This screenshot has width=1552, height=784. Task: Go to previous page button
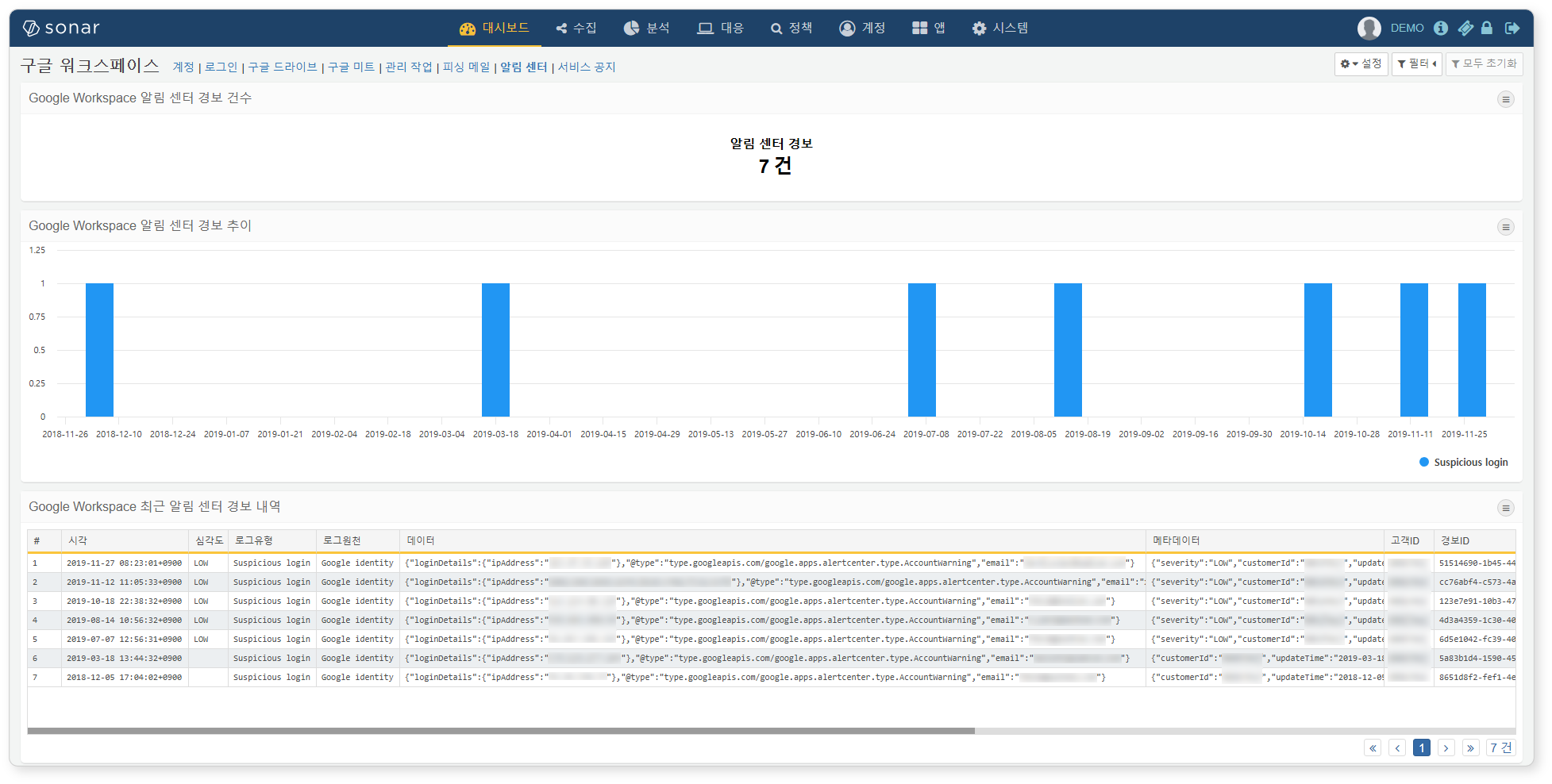click(1397, 747)
